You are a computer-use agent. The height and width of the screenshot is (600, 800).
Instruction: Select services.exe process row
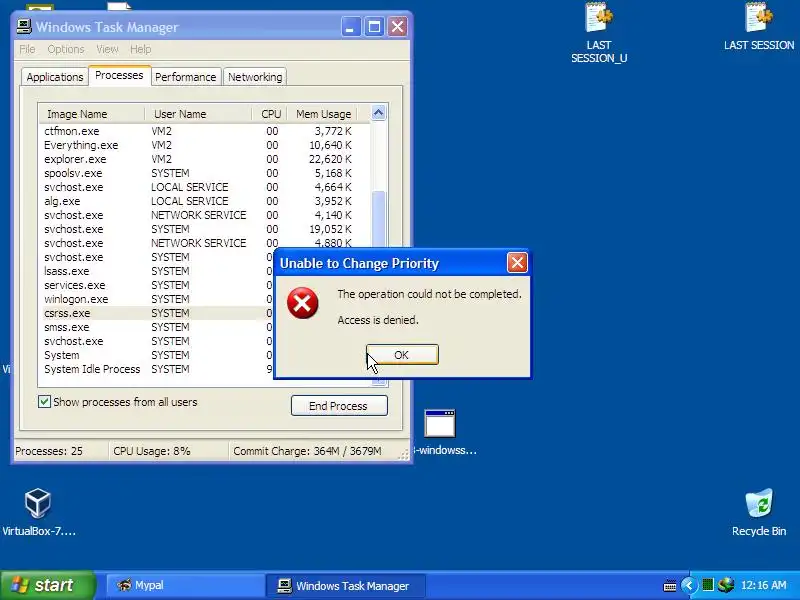(x=157, y=285)
